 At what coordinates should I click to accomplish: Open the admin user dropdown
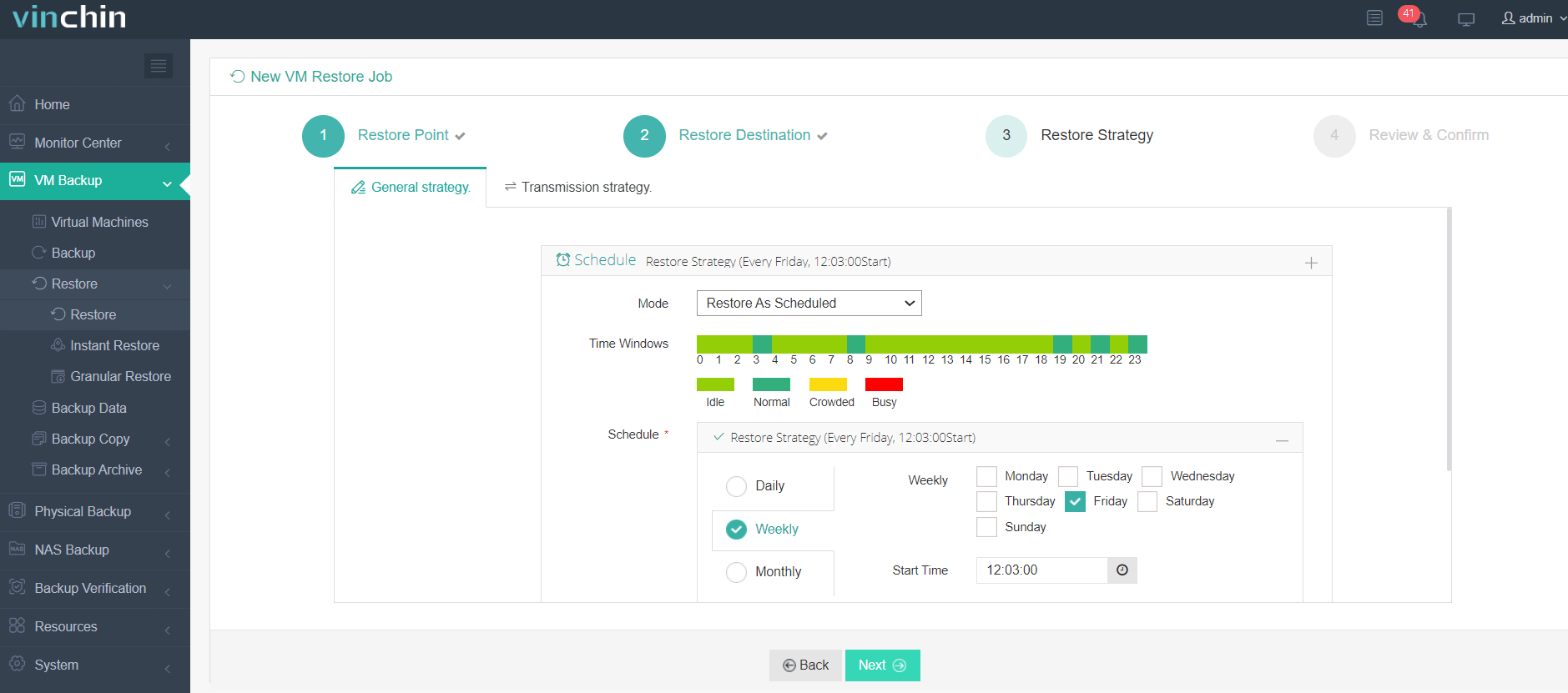[x=1534, y=18]
